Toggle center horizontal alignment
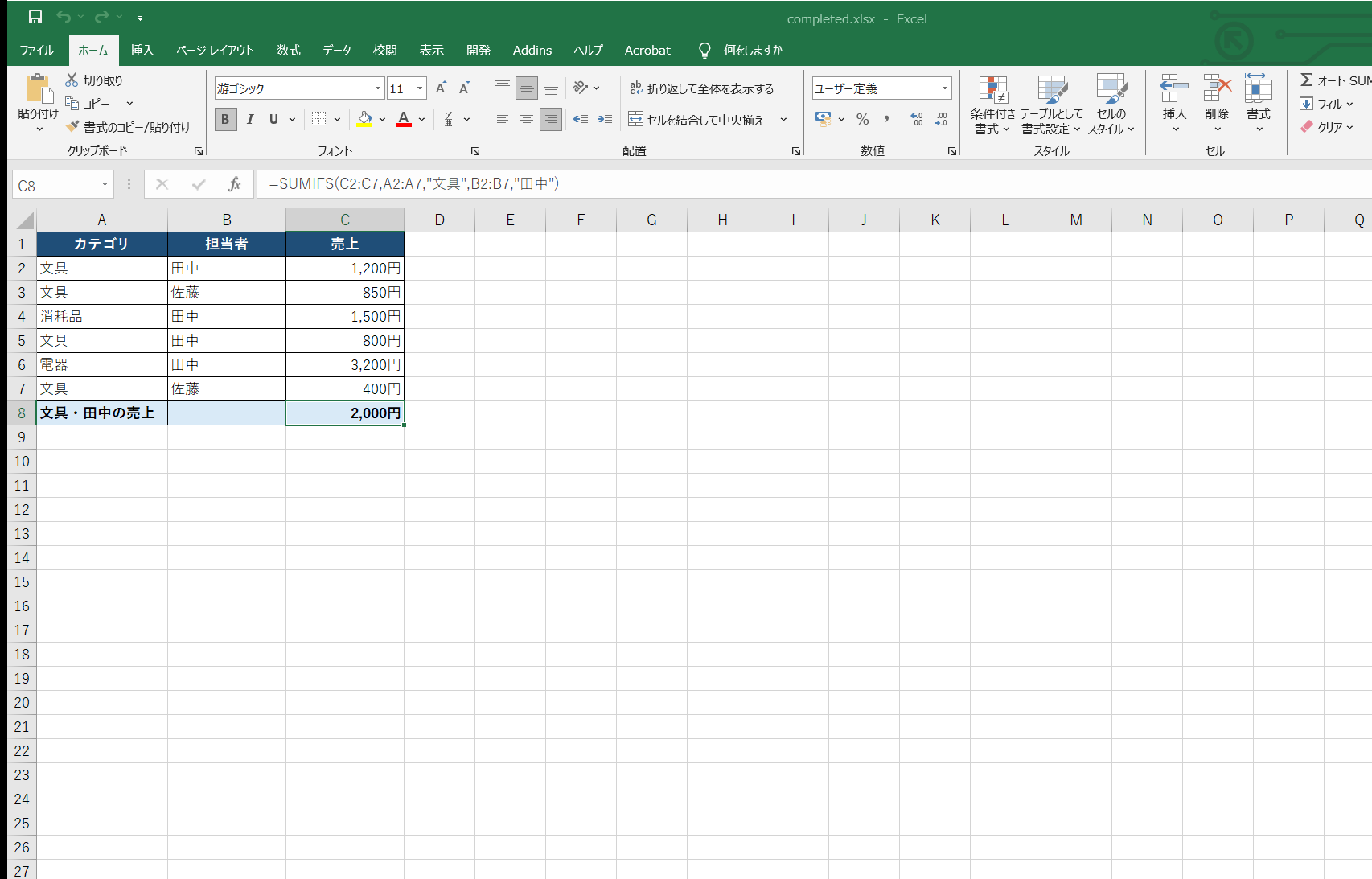The width and height of the screenshot is (1372, 879). pos(527,119)
